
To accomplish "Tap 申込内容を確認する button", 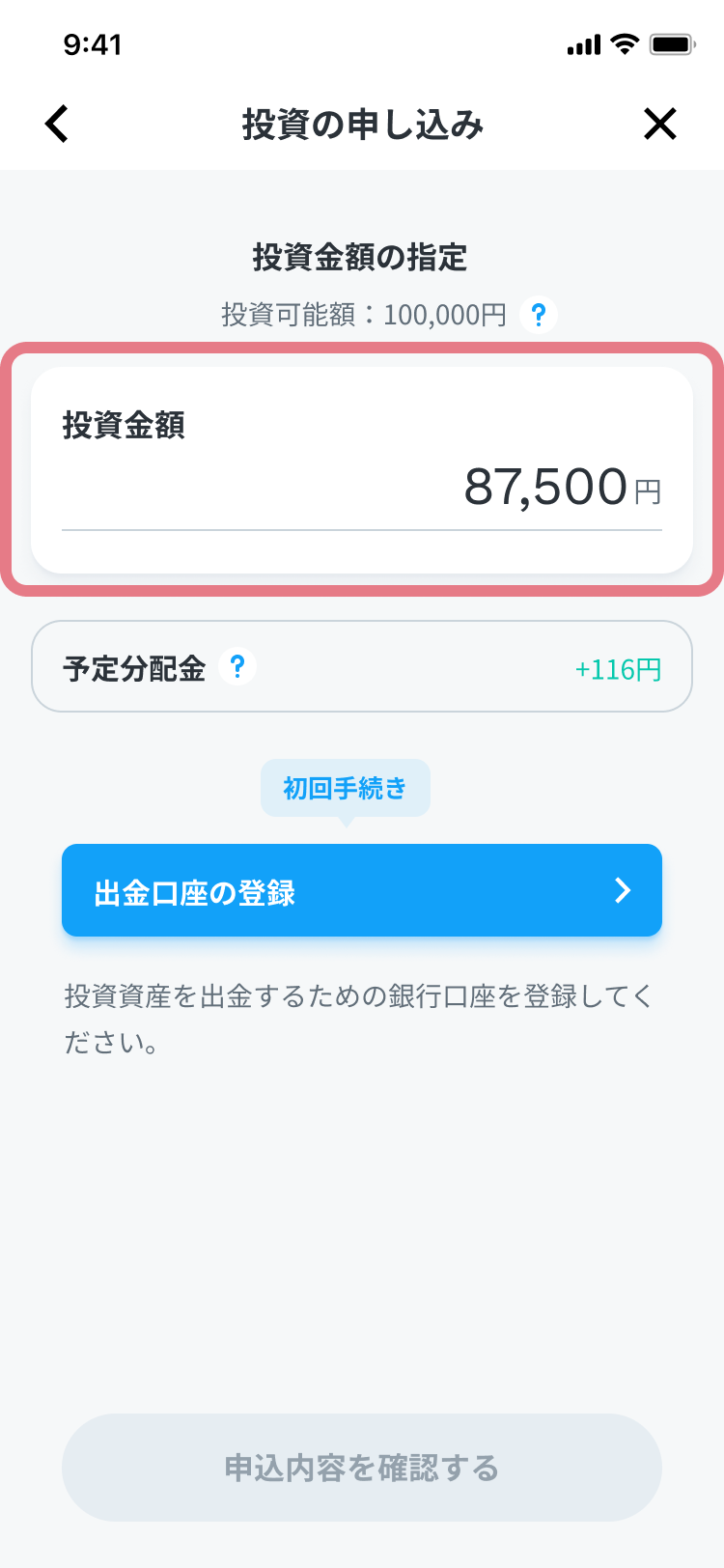I will 362,1468.
